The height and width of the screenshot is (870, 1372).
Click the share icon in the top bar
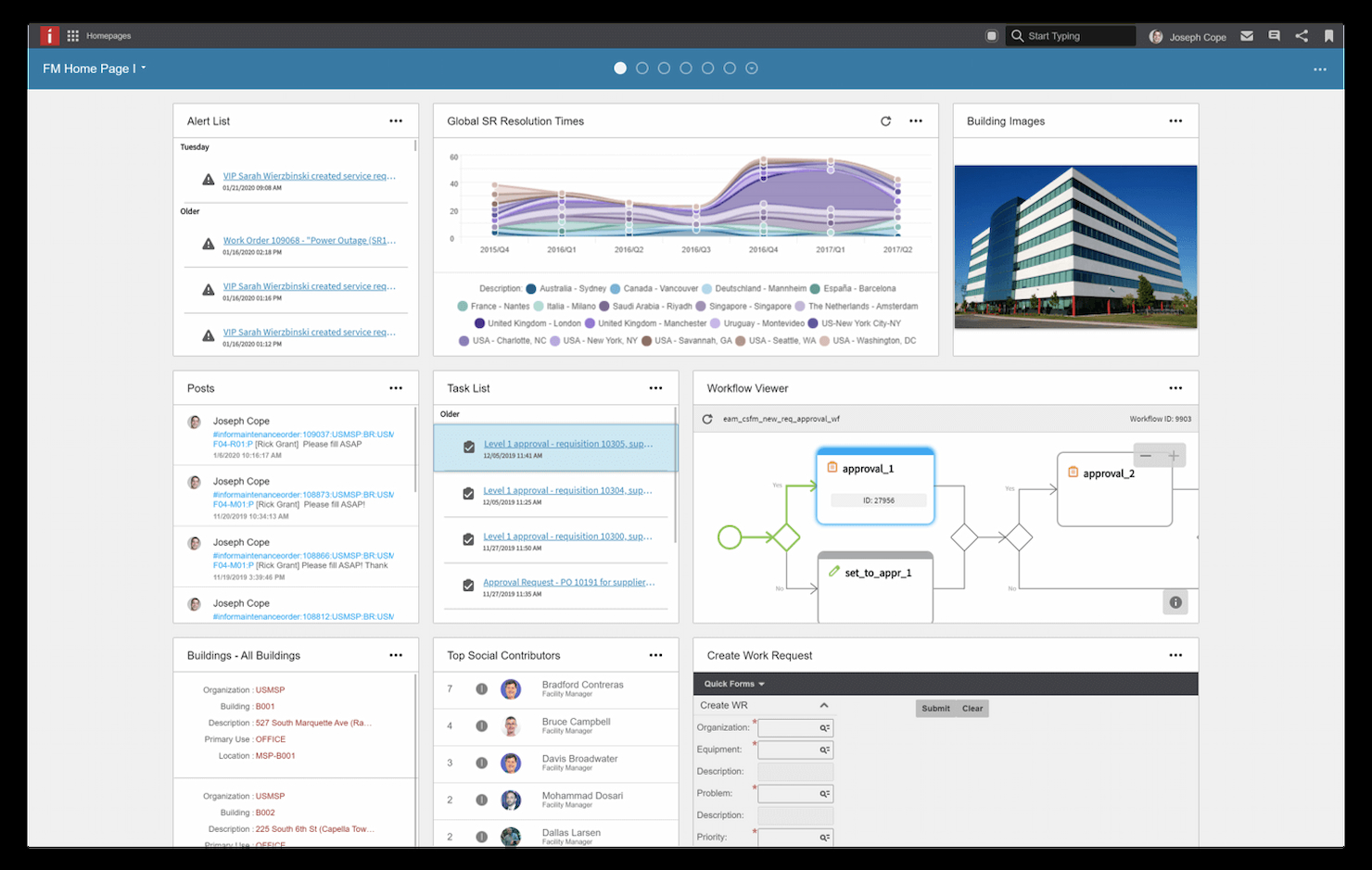[x=1301, y=35]
